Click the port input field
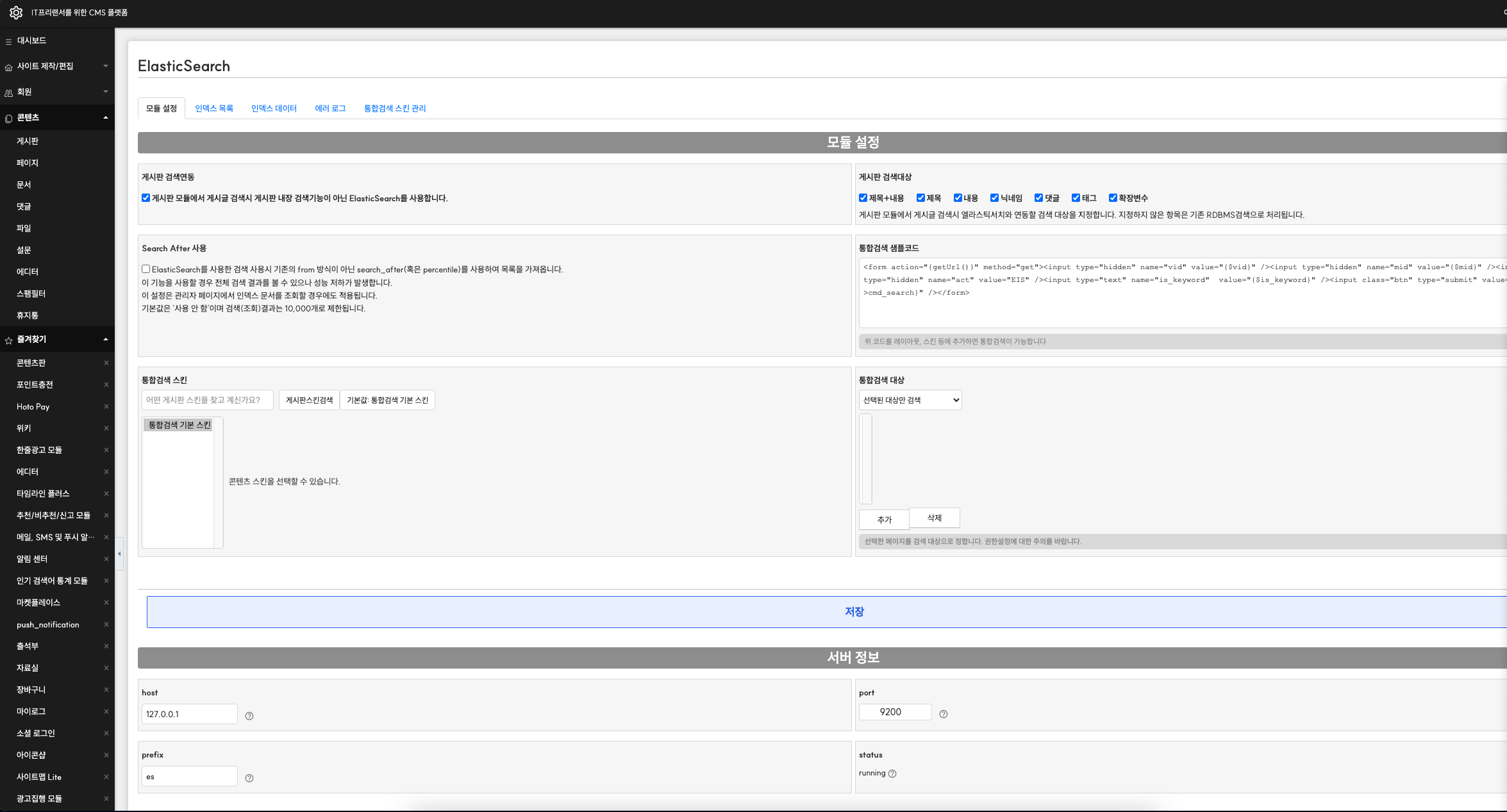The width and height of the screenshot is (1507, 812). 895,712
